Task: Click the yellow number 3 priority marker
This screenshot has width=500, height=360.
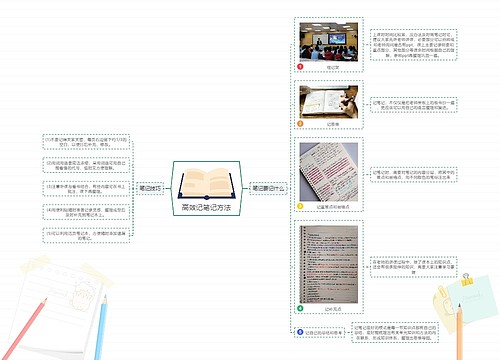Action: click(x=300, y=206)
